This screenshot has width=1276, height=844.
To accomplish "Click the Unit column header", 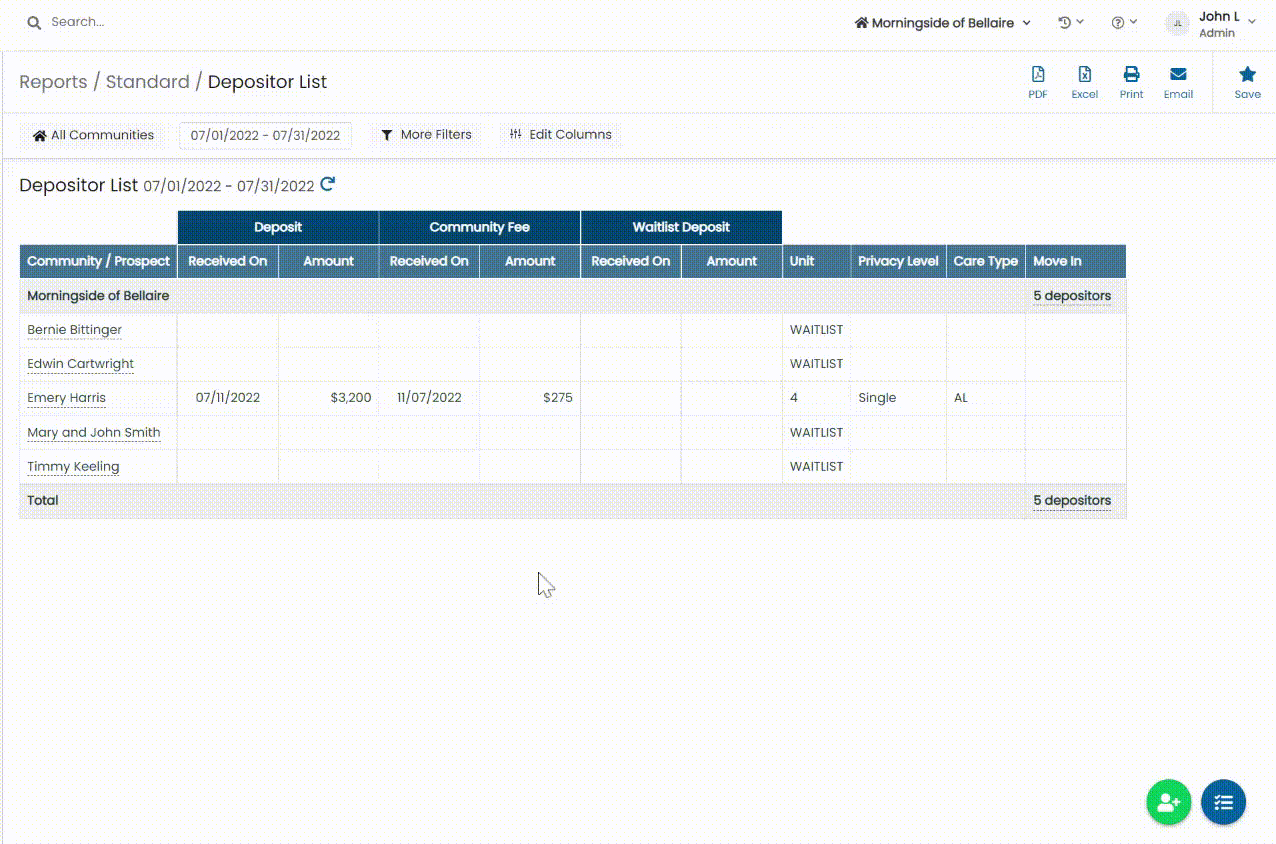I will pyautogui.click(x=816, y=261).
